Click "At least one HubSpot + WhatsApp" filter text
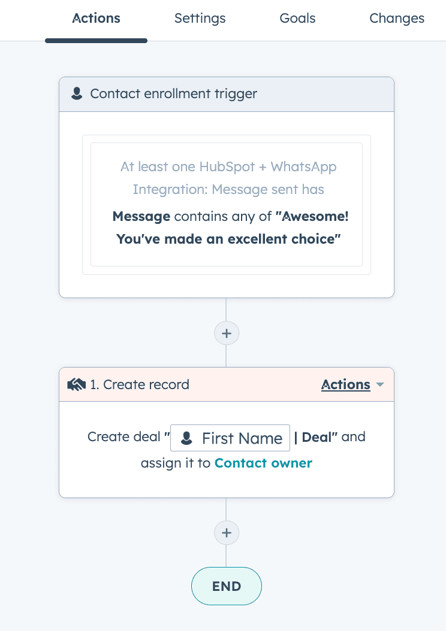Screen dimensions: 446x631 pos(228,167)
